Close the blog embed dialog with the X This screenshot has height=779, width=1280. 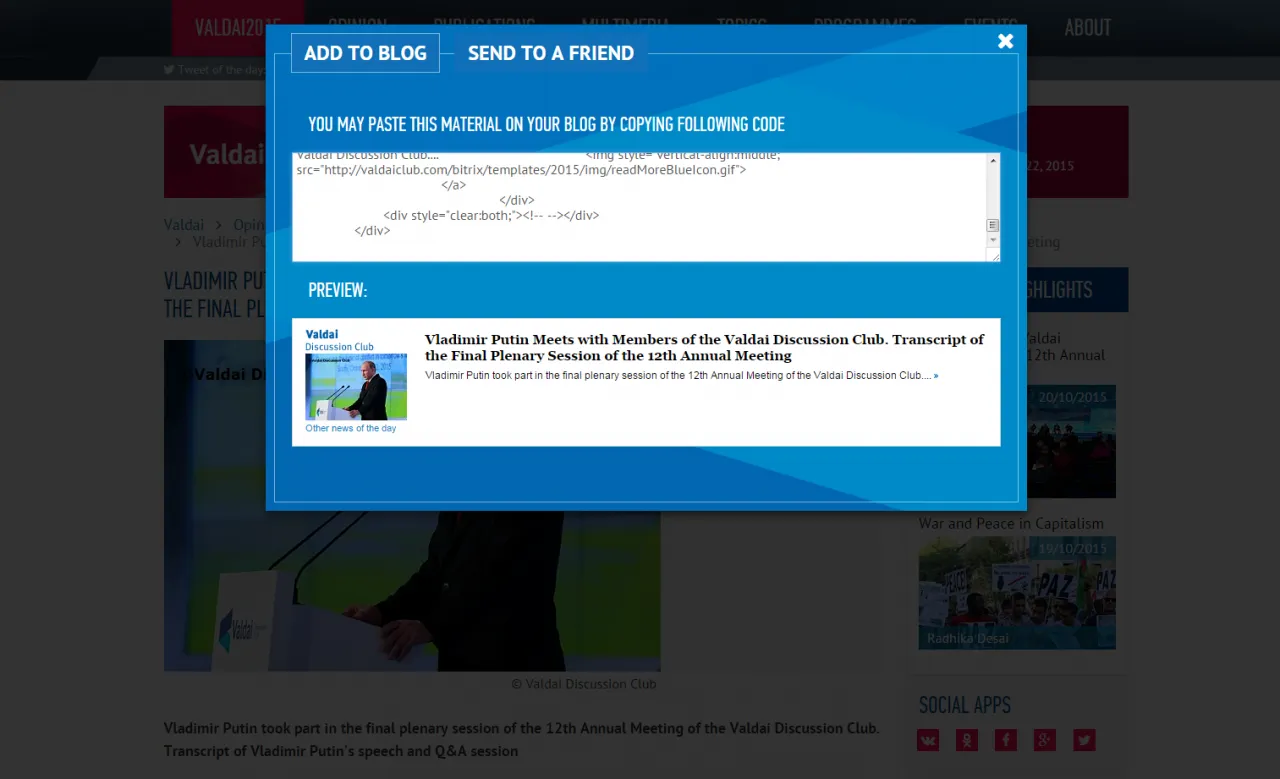coord(1005,41)
